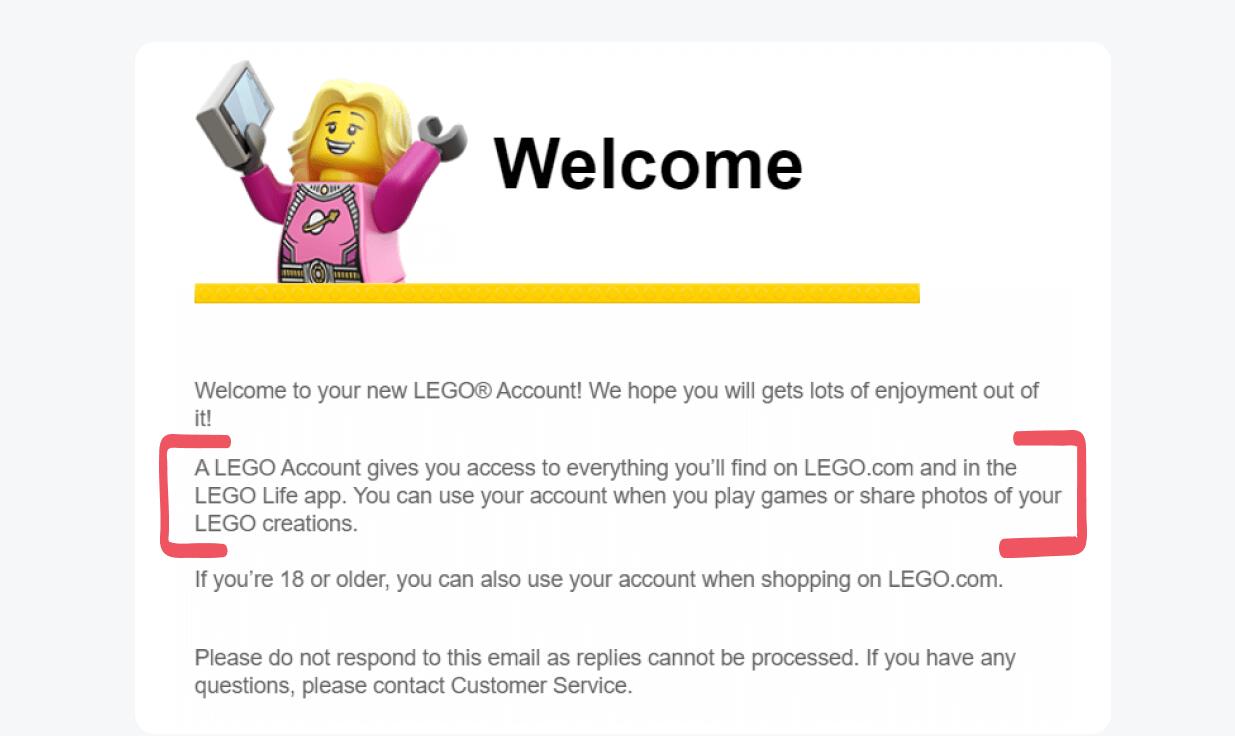Click LEGO.com in the shopping sentence
The height and width of the screenshot is (736, 1235).
pyautogui.click(x=942, y=580)
